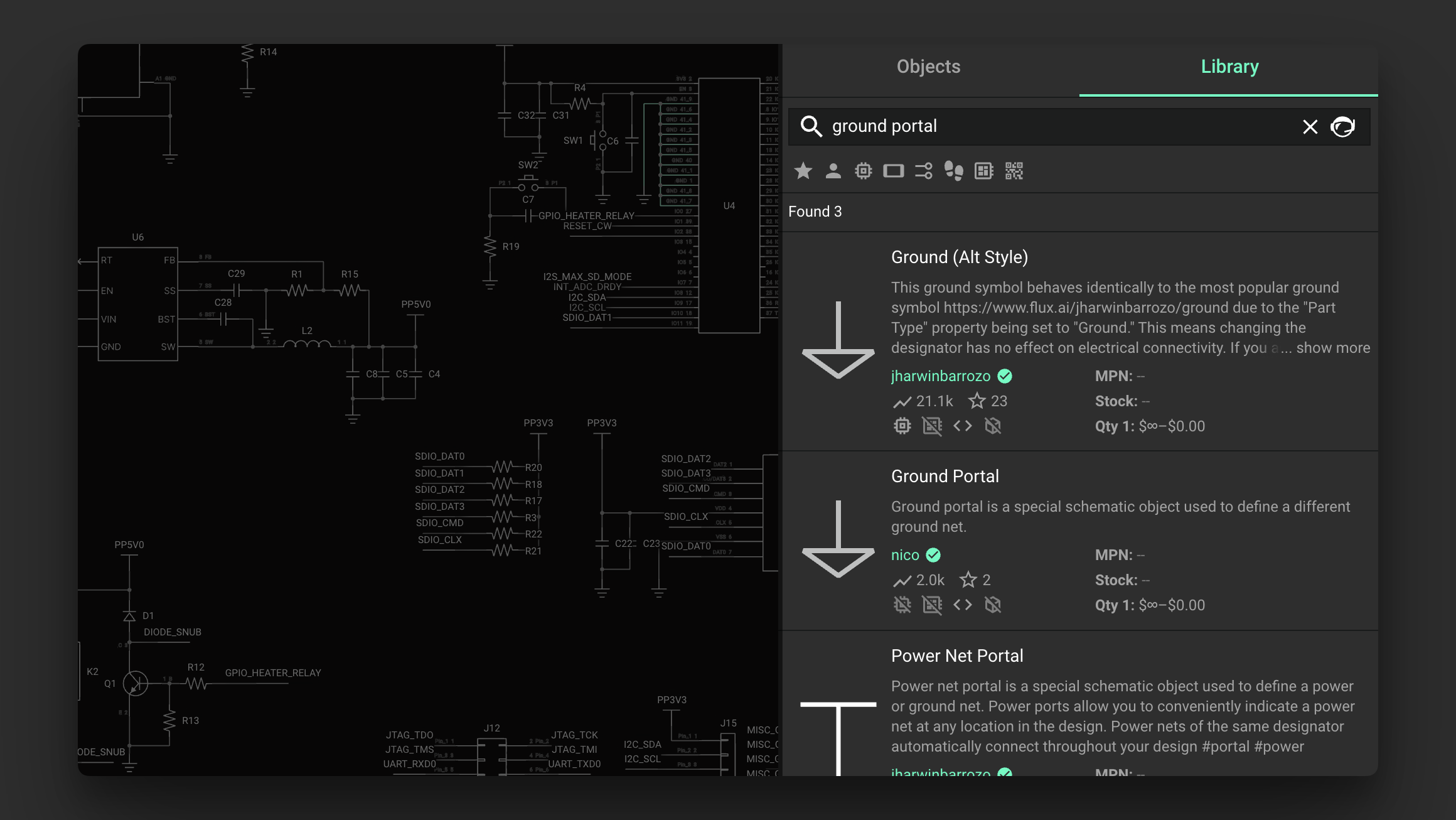Image resolution: width=1456 pixels, height=820 pixels.
Task: Click the GPIO_HEATER_RELAY net label near R12
Action: pos(273,673)
